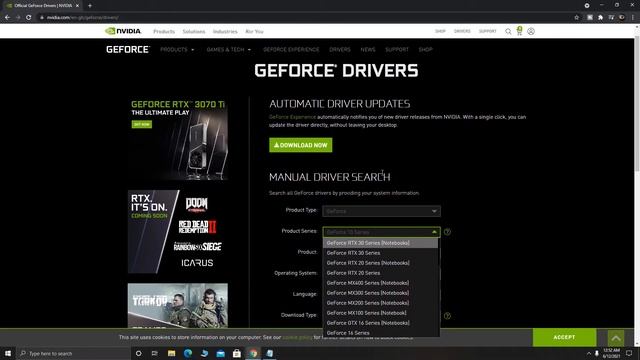Open Support in the GeForce nav bar
Viewport: 640px width, 360px height.
pos(397,49)
